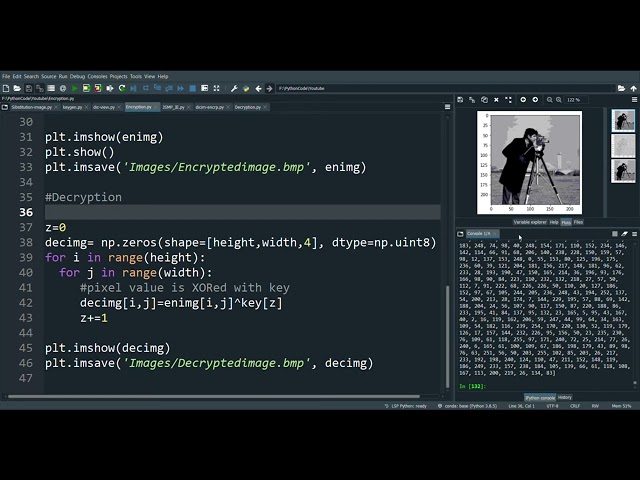Viewport: 640px width, 480px height.
Task: Open Plots pane hamburger options menu
Action: click(634, 100)
